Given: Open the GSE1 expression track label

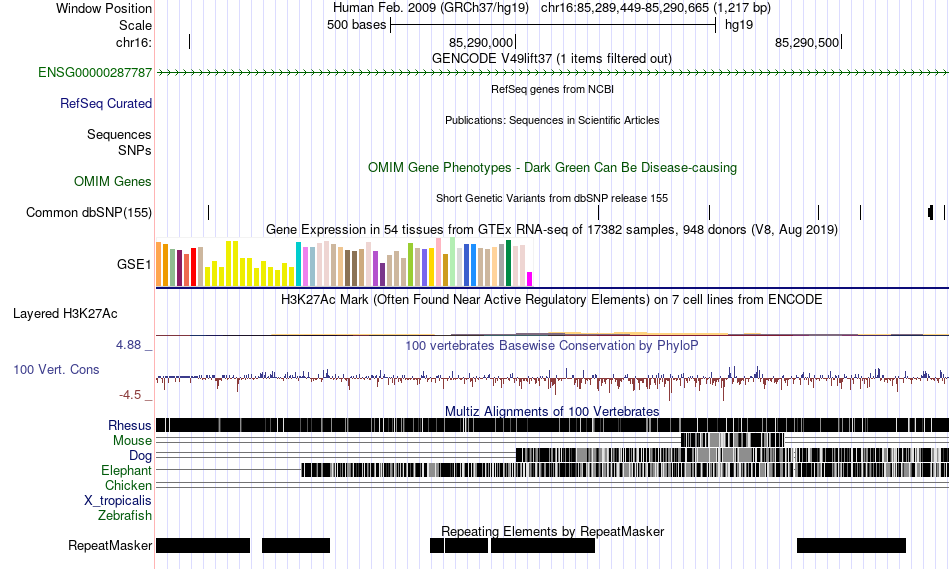Looking at the screenshot, I should tap(134, 264).
